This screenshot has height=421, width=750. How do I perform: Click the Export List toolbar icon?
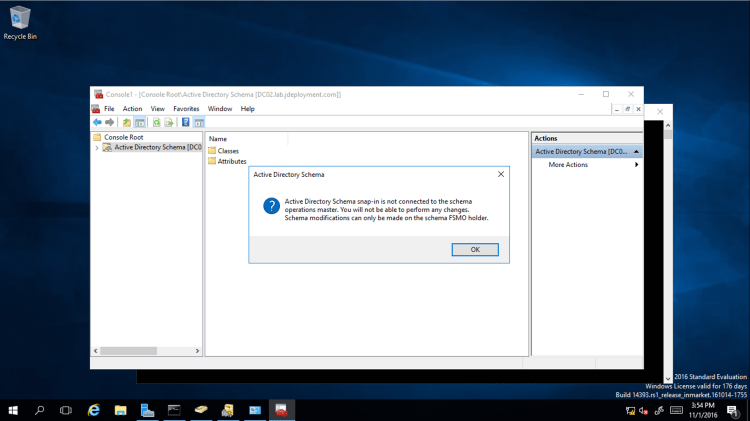[169, 122]
